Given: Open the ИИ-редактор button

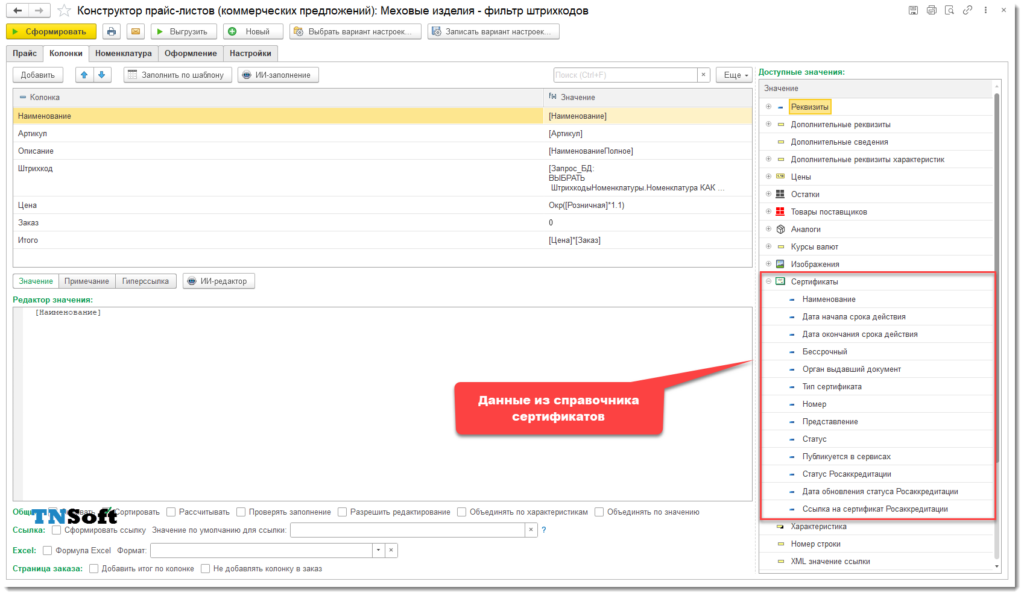Looking at the screenshot, I should (219, 281).
